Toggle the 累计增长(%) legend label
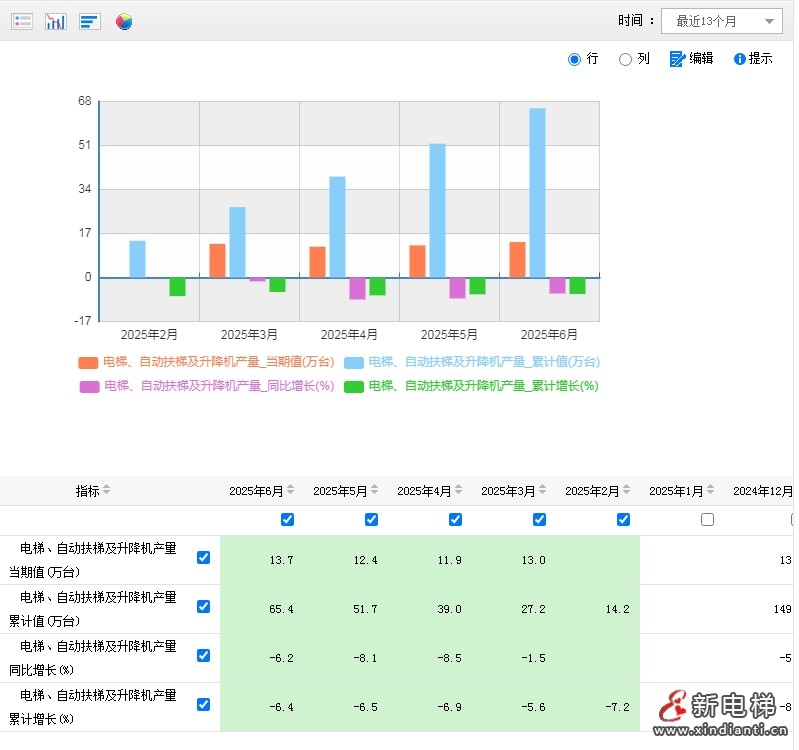The height and width of the screenshot is (750, 799). coord(483,386)
